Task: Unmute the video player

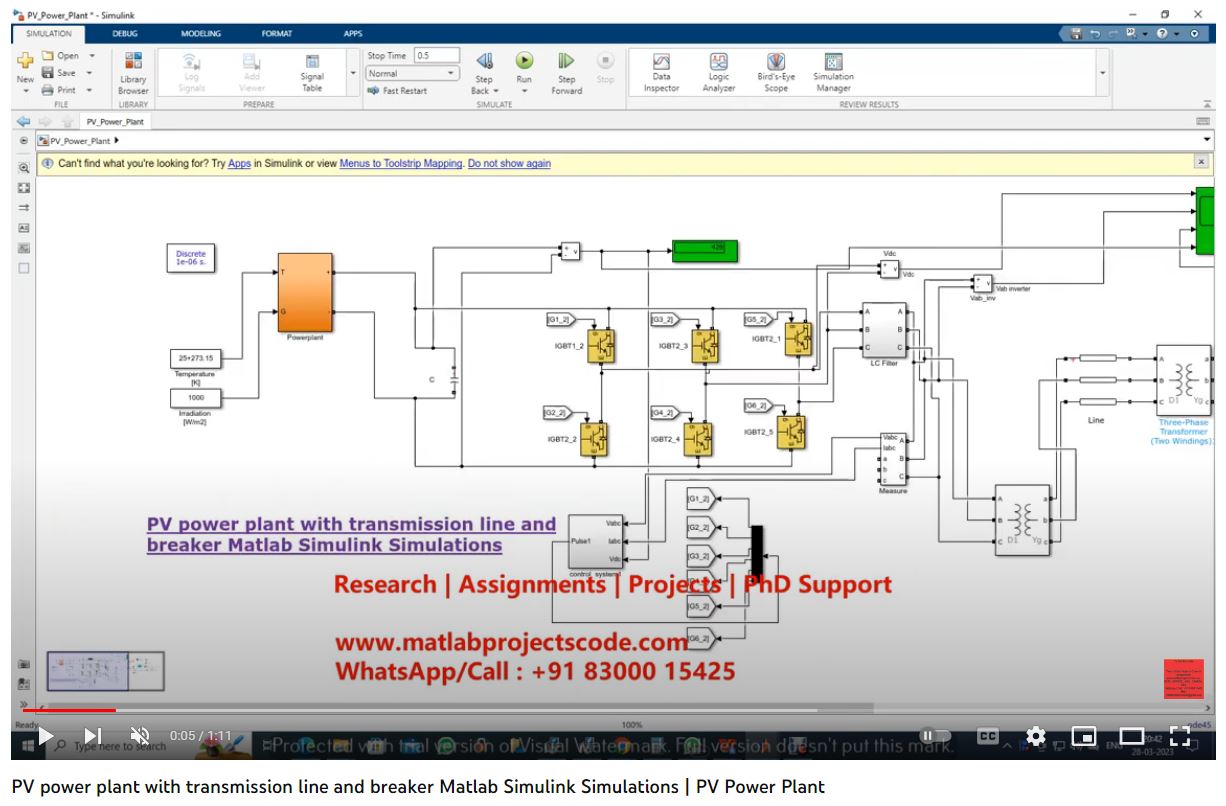Action: pyautogui.click(x=139, y=735)
